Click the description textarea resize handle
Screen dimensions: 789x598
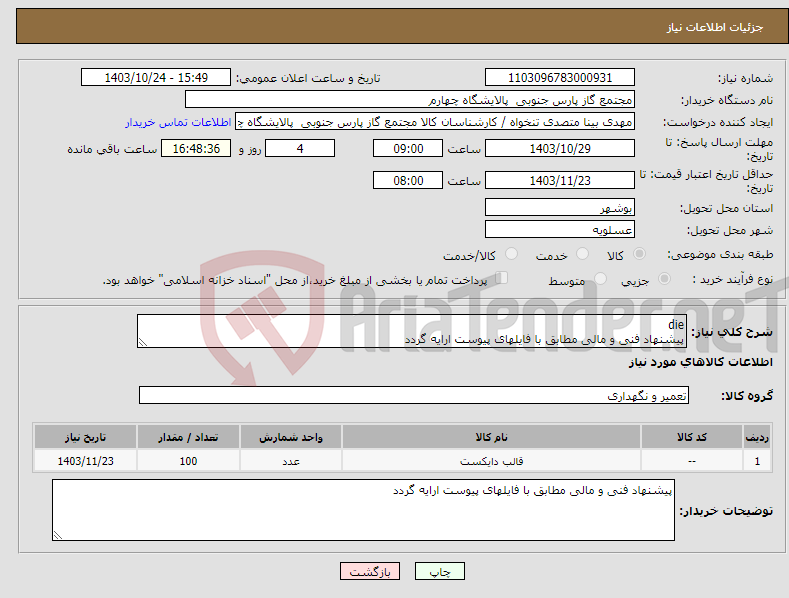click(x=143, y=342)
